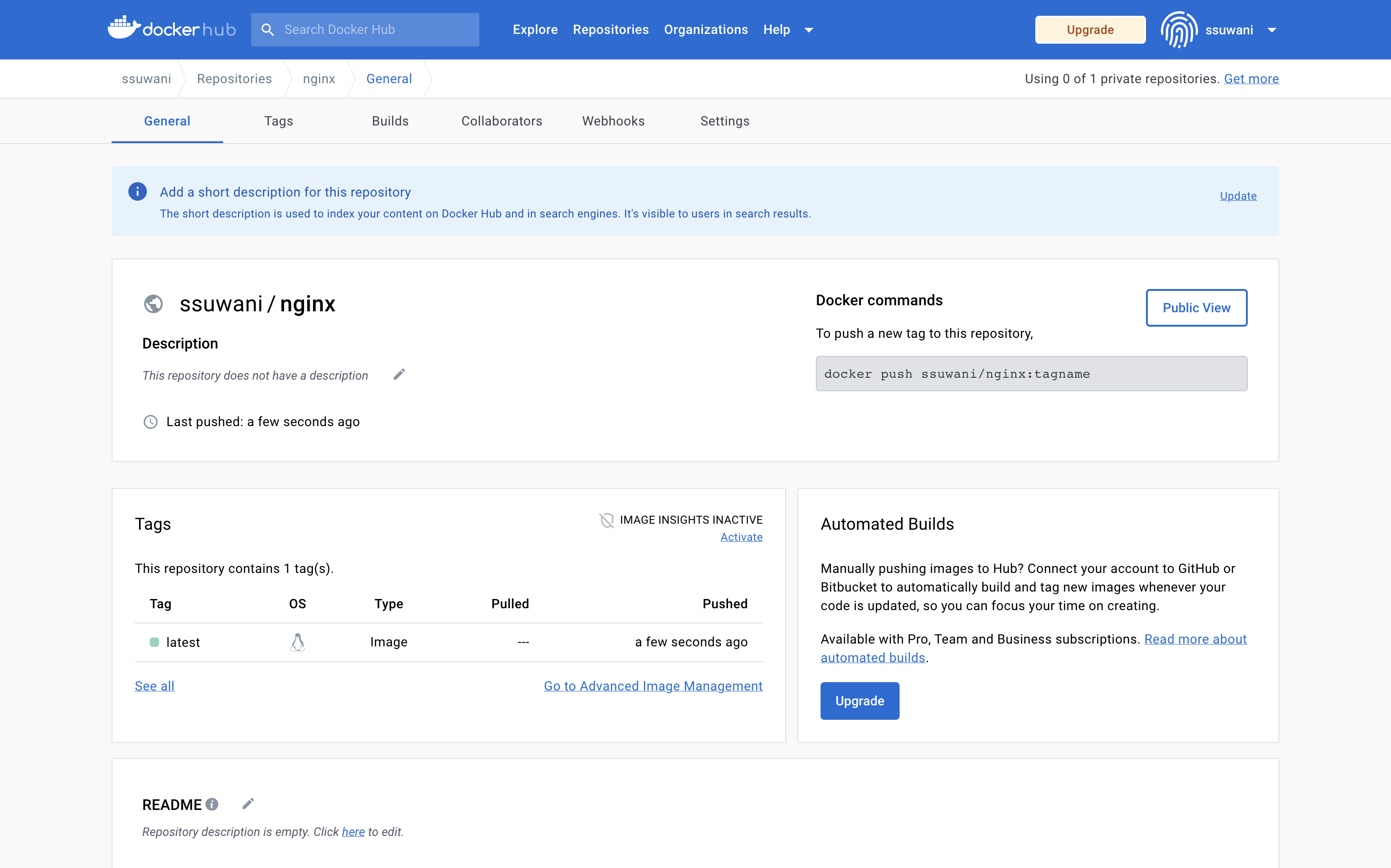Click the ssuwani username in header
This screenshot has height=868, width=1391.
(1229, 30)
